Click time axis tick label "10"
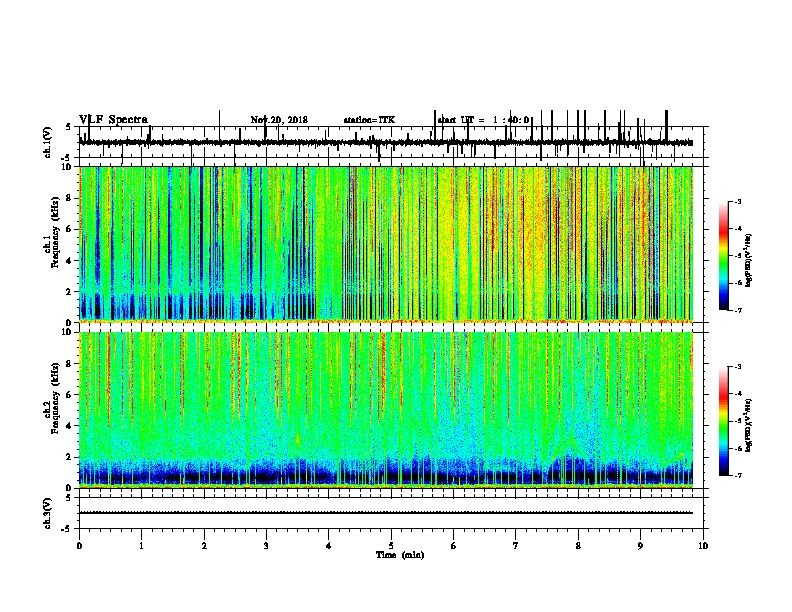Image resolution: width=792 pixels, height=612 pixels. click(703, 546)
